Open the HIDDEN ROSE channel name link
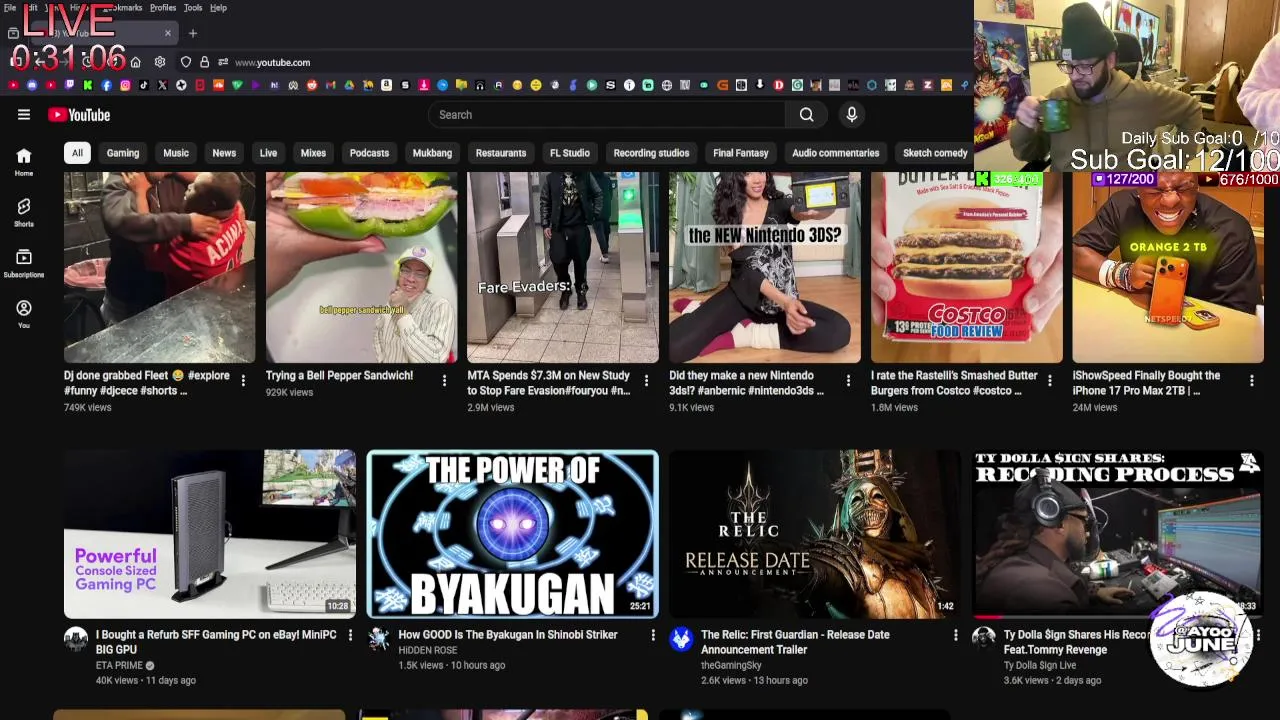This screenshot has width=1280, height=720. click(428, 650)
